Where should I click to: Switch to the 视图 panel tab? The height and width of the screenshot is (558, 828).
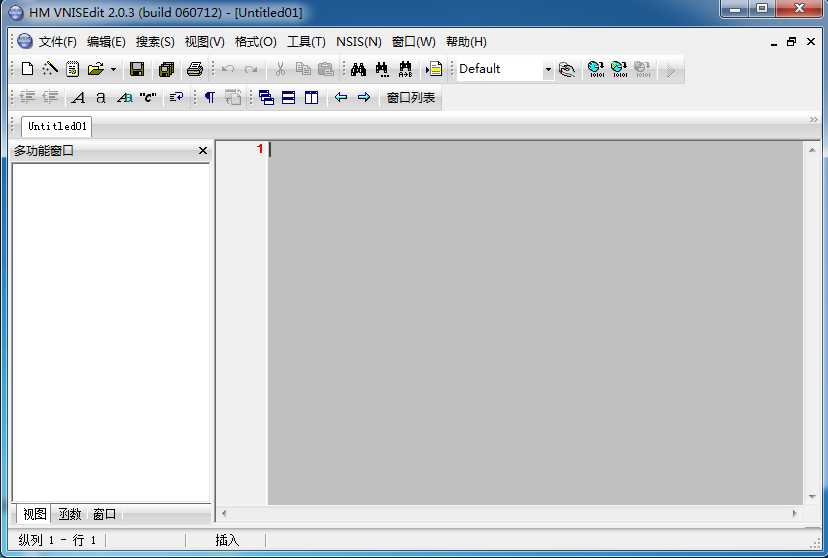35,514
